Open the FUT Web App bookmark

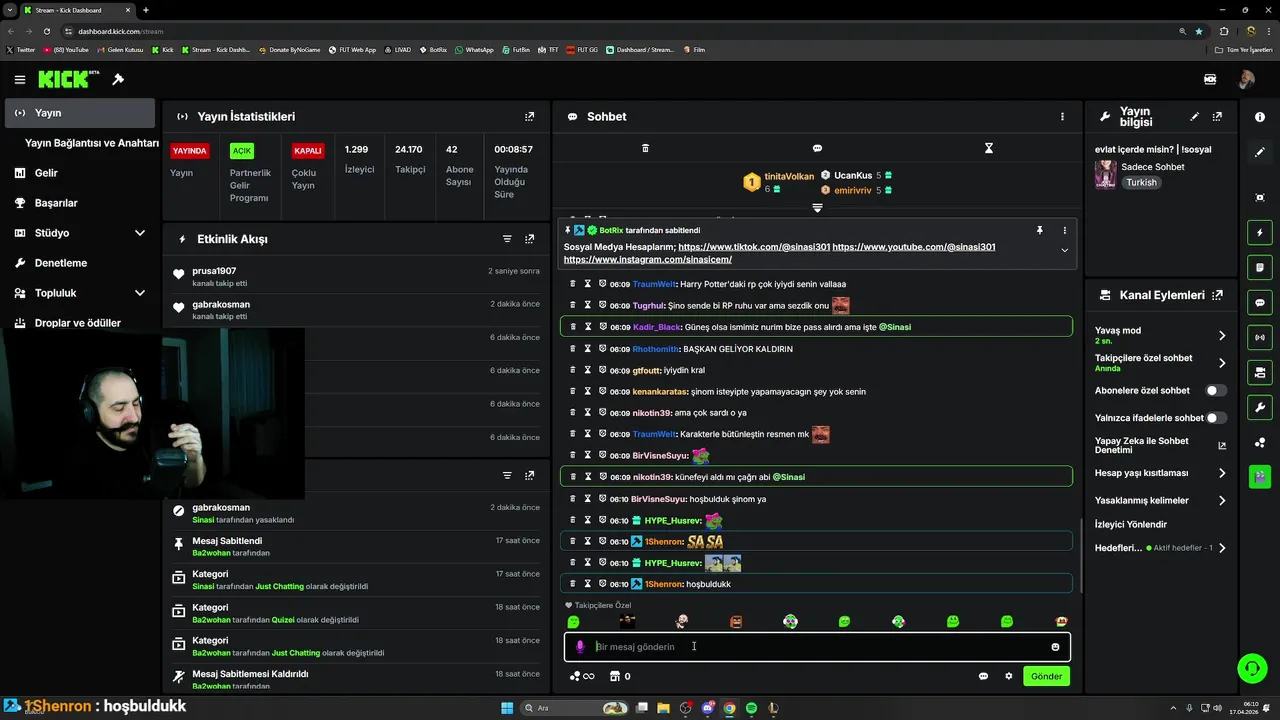coord(351,49)
